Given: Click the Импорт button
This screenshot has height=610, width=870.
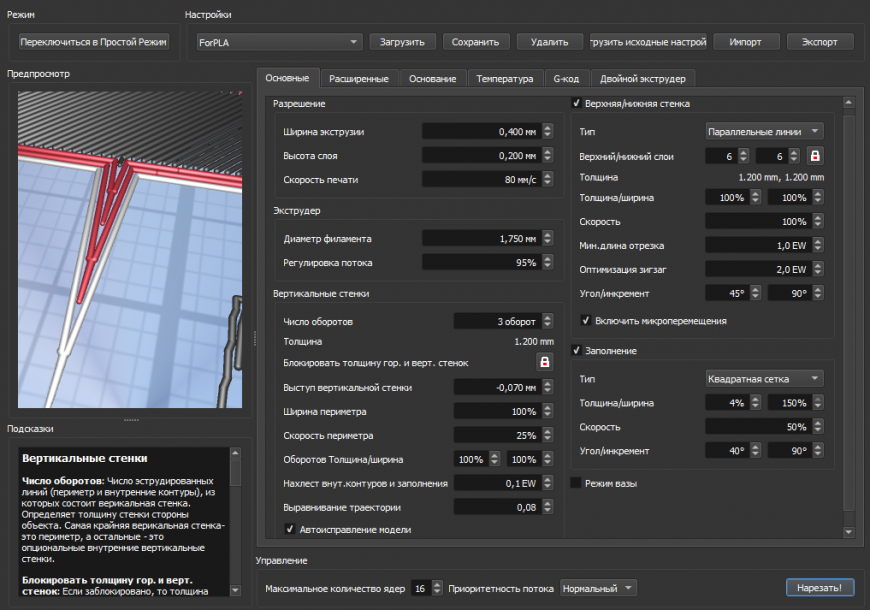Looking at the screenshot, I should (746, 42).
